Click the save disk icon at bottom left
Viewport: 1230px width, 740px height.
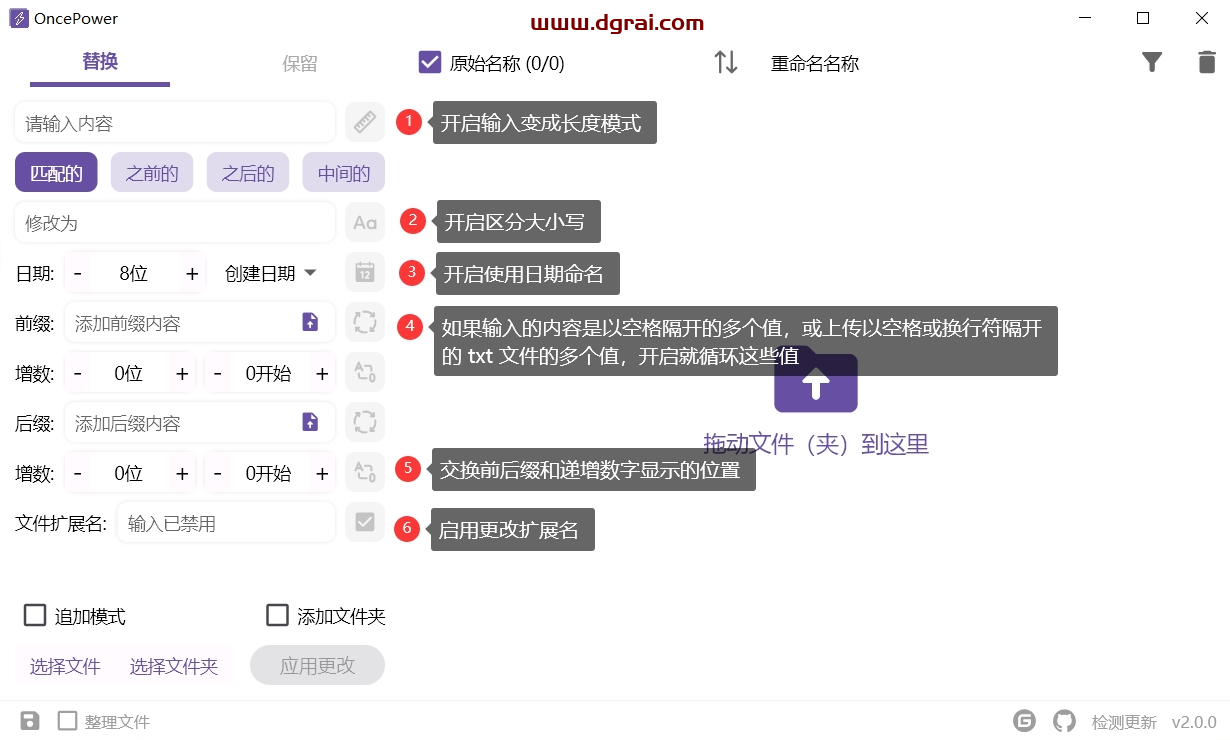coord(30,721)
